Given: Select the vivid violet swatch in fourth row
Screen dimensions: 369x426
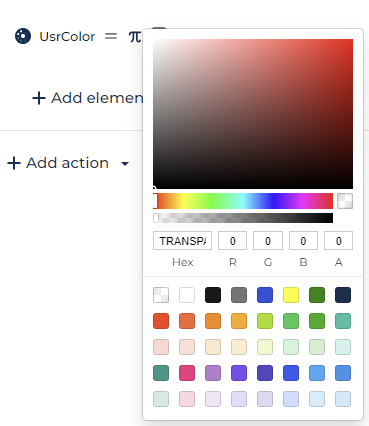Looking at the screenshot, I should pyautogui.click(x=239, y=373).
